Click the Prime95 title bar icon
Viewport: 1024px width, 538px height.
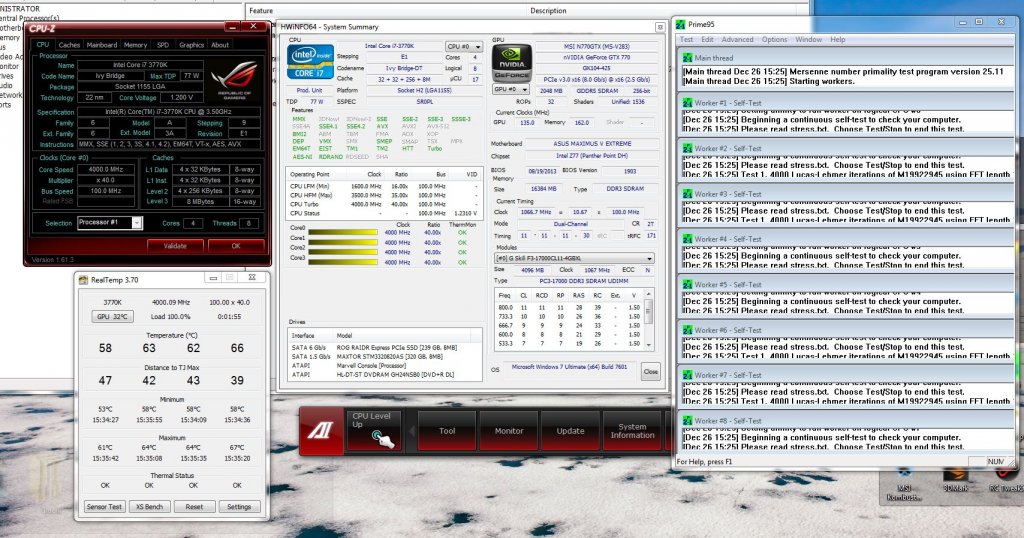[x=681, y=24]
